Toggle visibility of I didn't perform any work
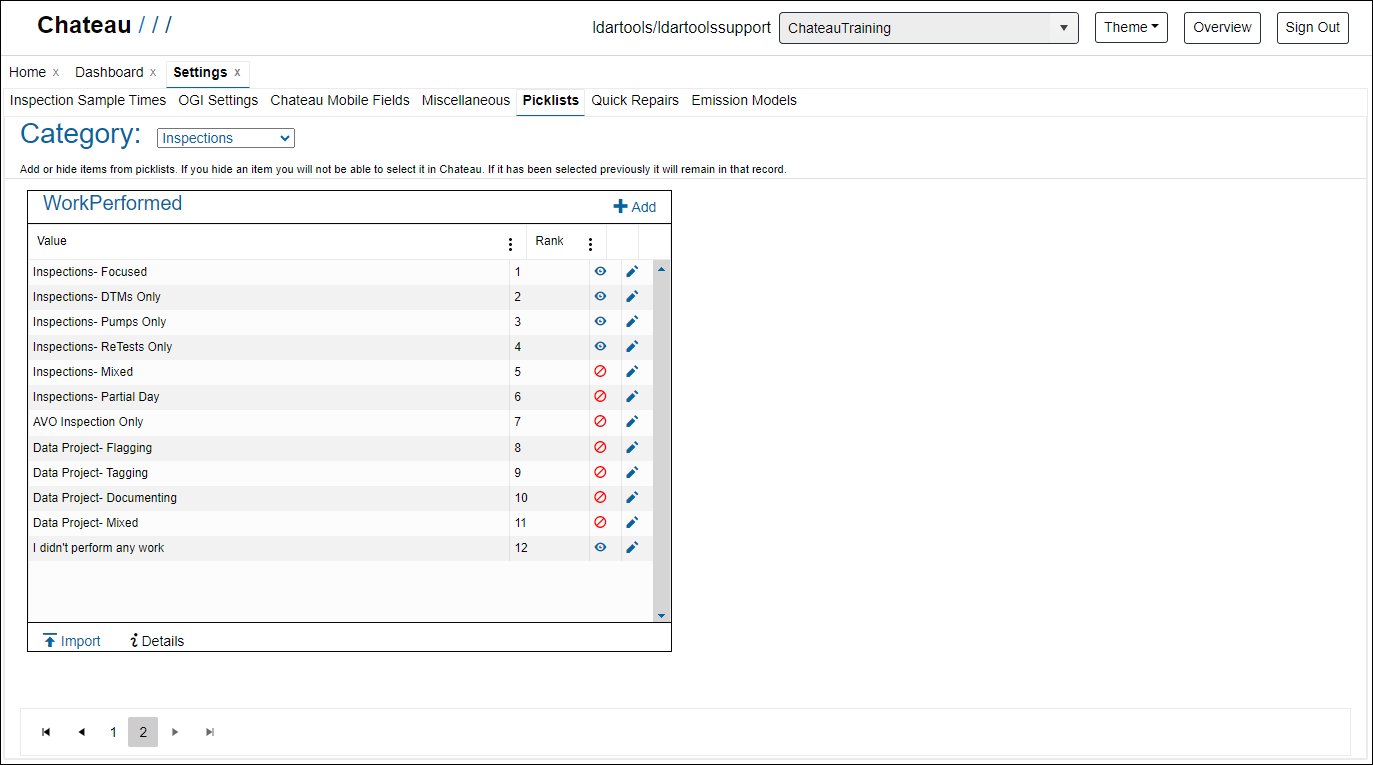This screenshot has width=1373, height=765. pos(600,547)
